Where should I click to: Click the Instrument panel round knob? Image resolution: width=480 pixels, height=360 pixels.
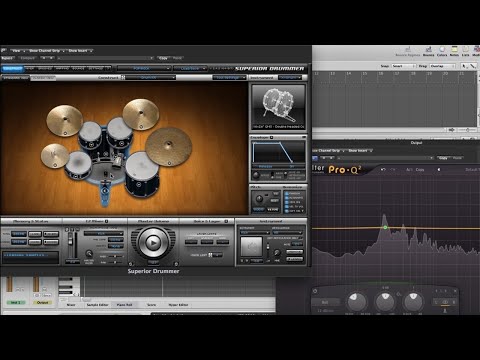click(x=277, y=252)
